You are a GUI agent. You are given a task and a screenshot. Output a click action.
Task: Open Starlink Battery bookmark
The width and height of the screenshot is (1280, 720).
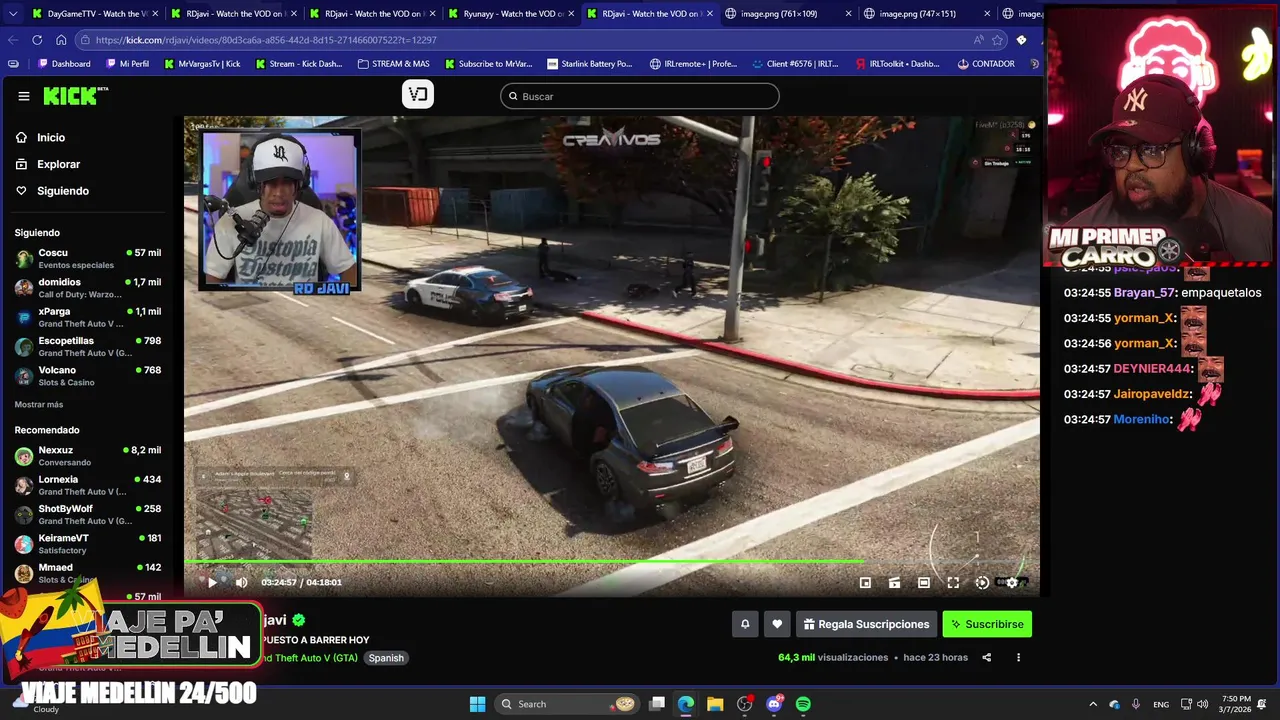590,64
